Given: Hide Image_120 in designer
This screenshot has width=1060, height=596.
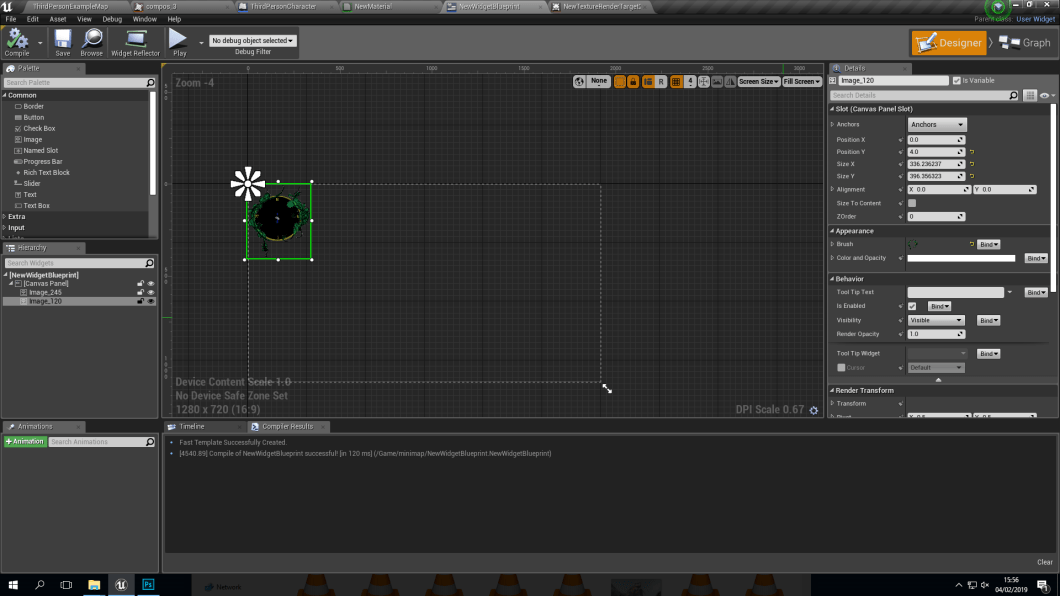Looking at the screenshot, I should 151,301.
